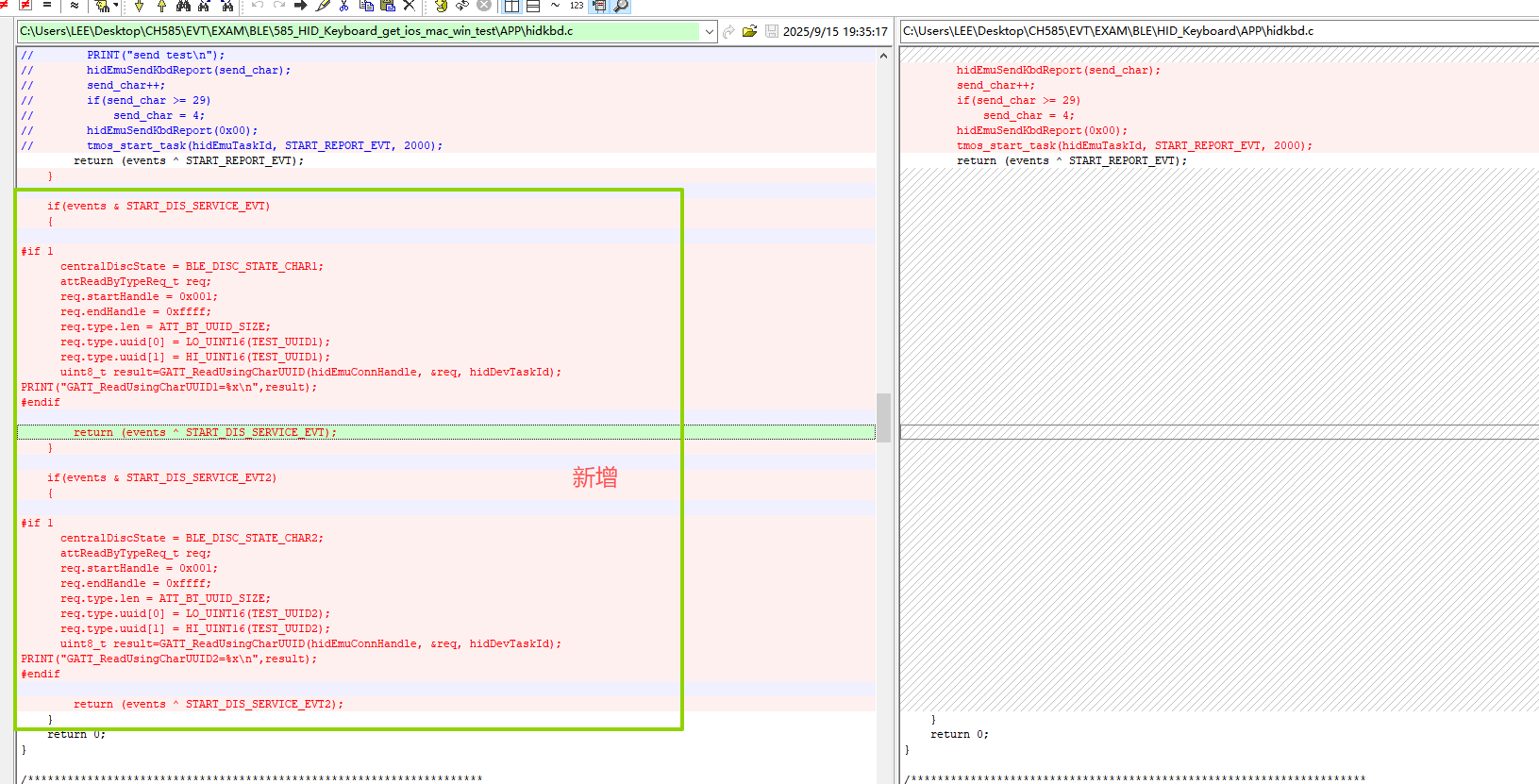Expand the Rules dropdown arrow

pos(115,5)
